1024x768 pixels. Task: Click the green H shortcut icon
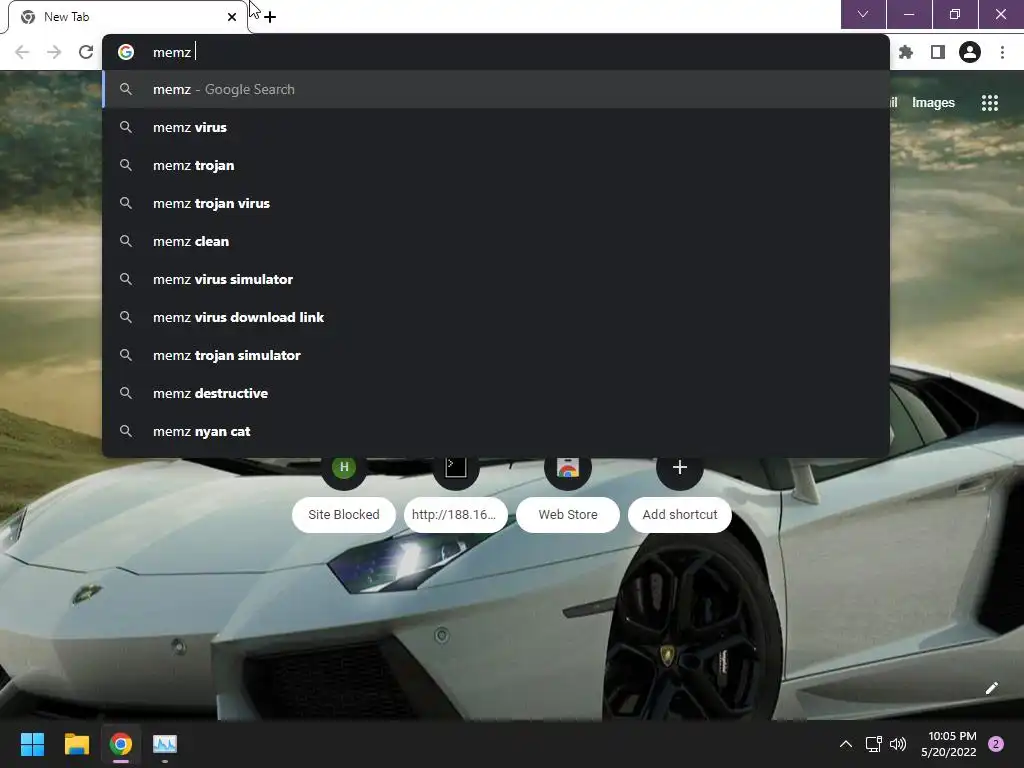click(x=344, y=467)
